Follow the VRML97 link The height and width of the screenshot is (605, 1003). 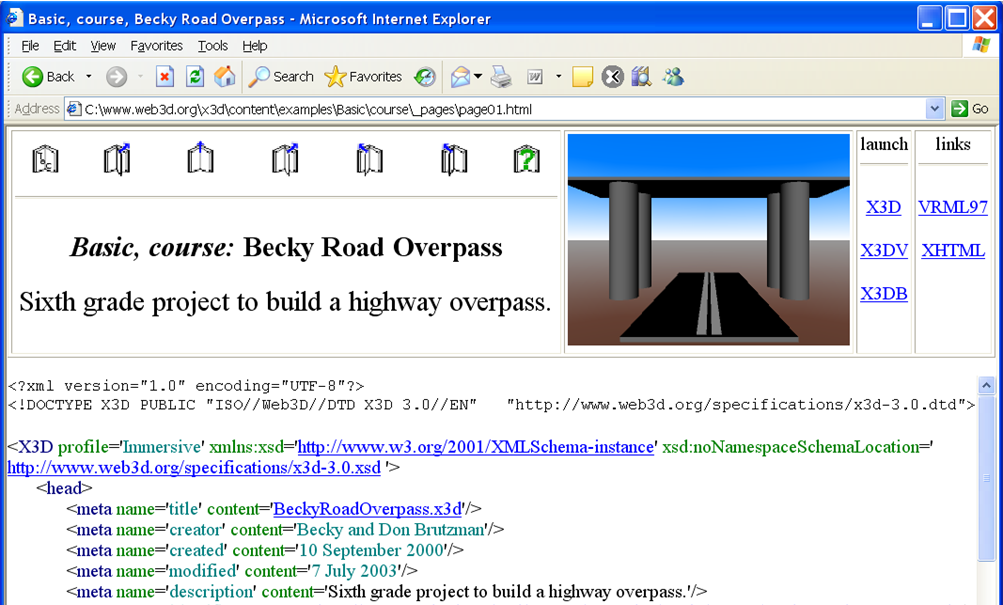click(952, 208)
